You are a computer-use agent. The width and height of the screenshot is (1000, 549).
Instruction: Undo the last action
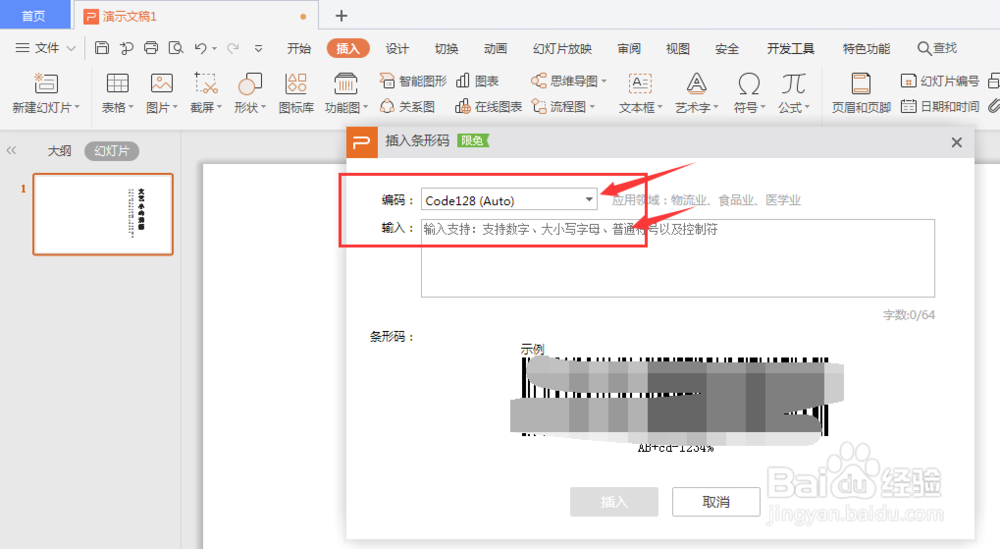pyautogui.click(x=201, y=48)
